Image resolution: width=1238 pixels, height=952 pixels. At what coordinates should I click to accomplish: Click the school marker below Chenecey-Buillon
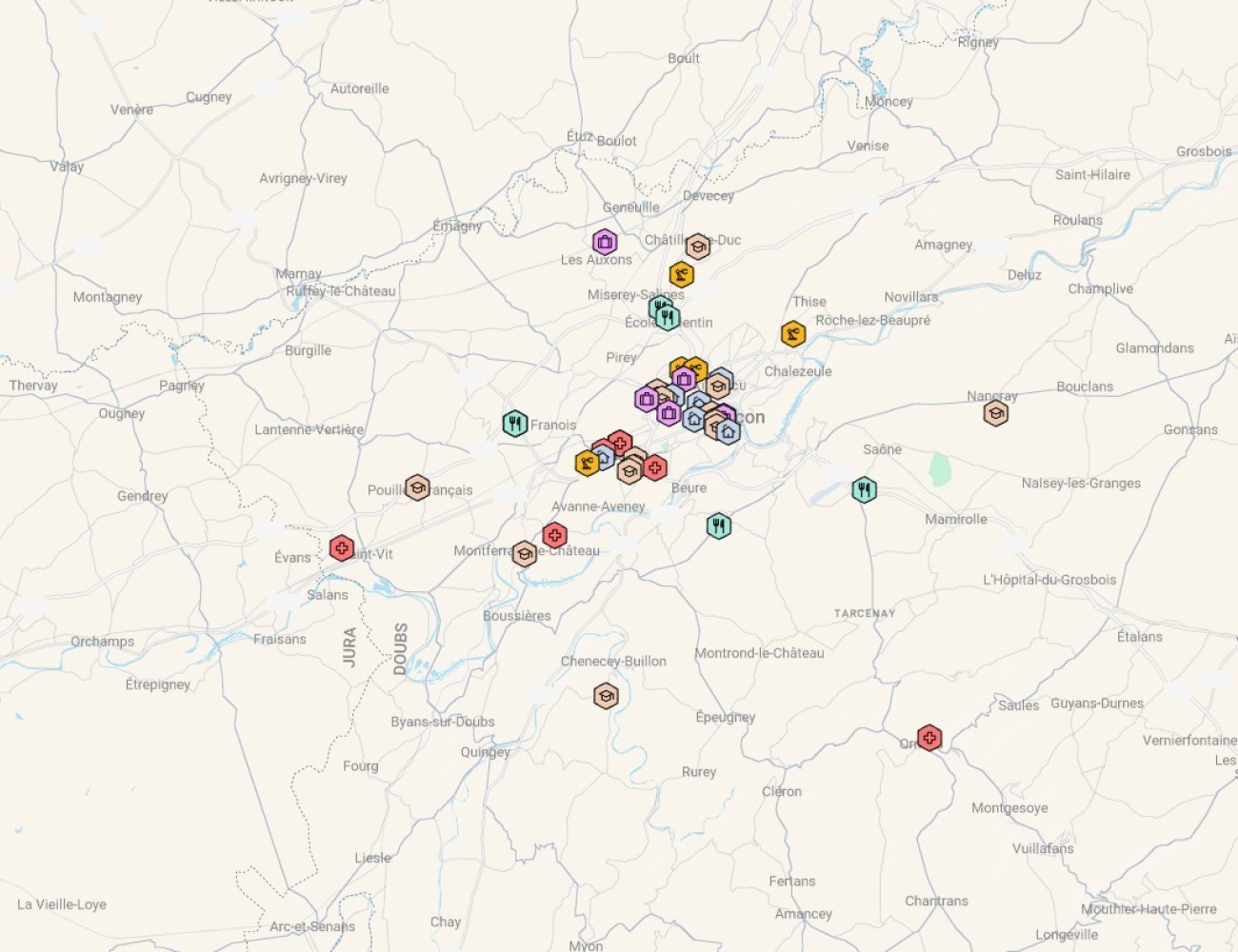click(606, 696)
